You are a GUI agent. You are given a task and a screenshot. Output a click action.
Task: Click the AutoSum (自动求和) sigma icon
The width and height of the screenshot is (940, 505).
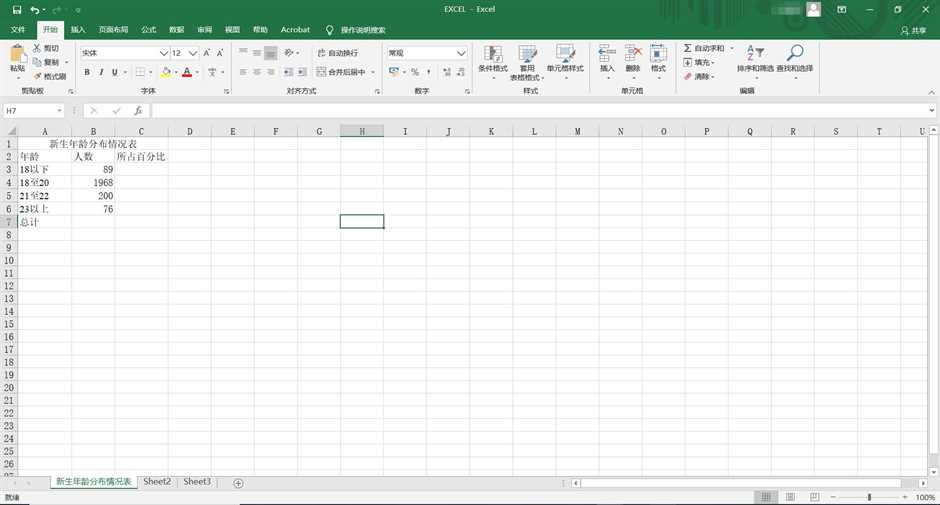(x=688, y=48)
